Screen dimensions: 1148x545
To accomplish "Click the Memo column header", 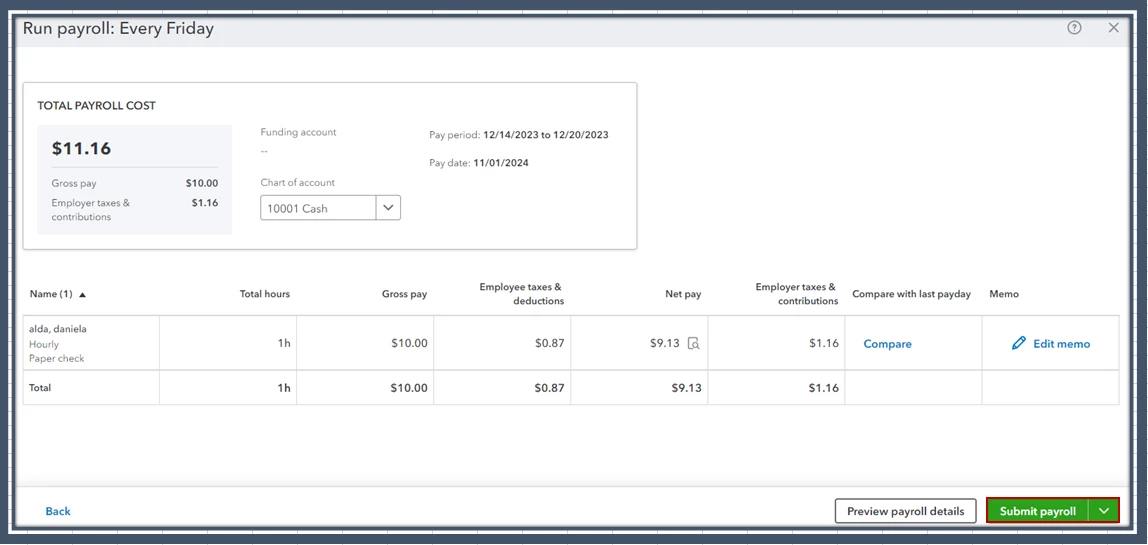I will (x=1004, y=294).
